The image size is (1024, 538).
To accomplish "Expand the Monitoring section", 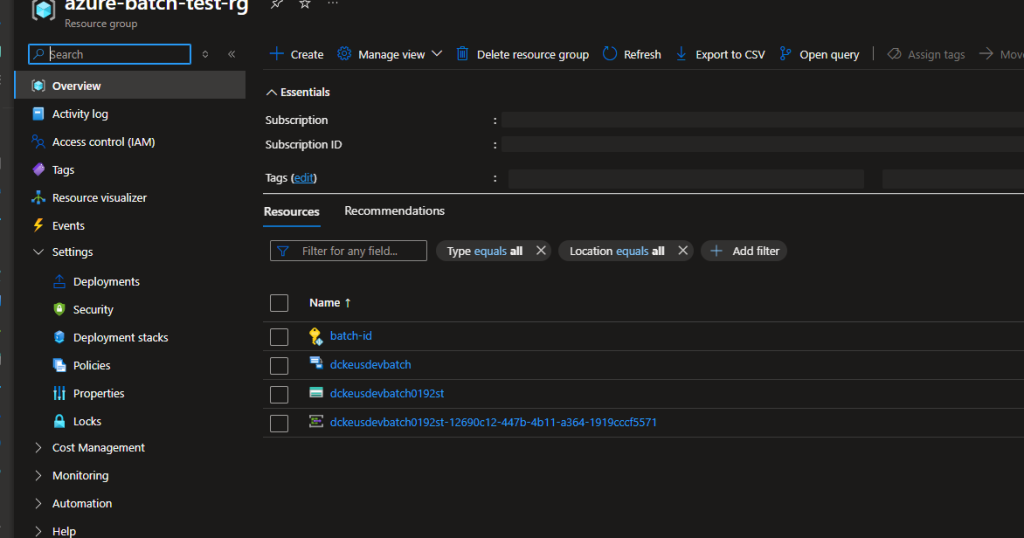I will coord(38,475).
